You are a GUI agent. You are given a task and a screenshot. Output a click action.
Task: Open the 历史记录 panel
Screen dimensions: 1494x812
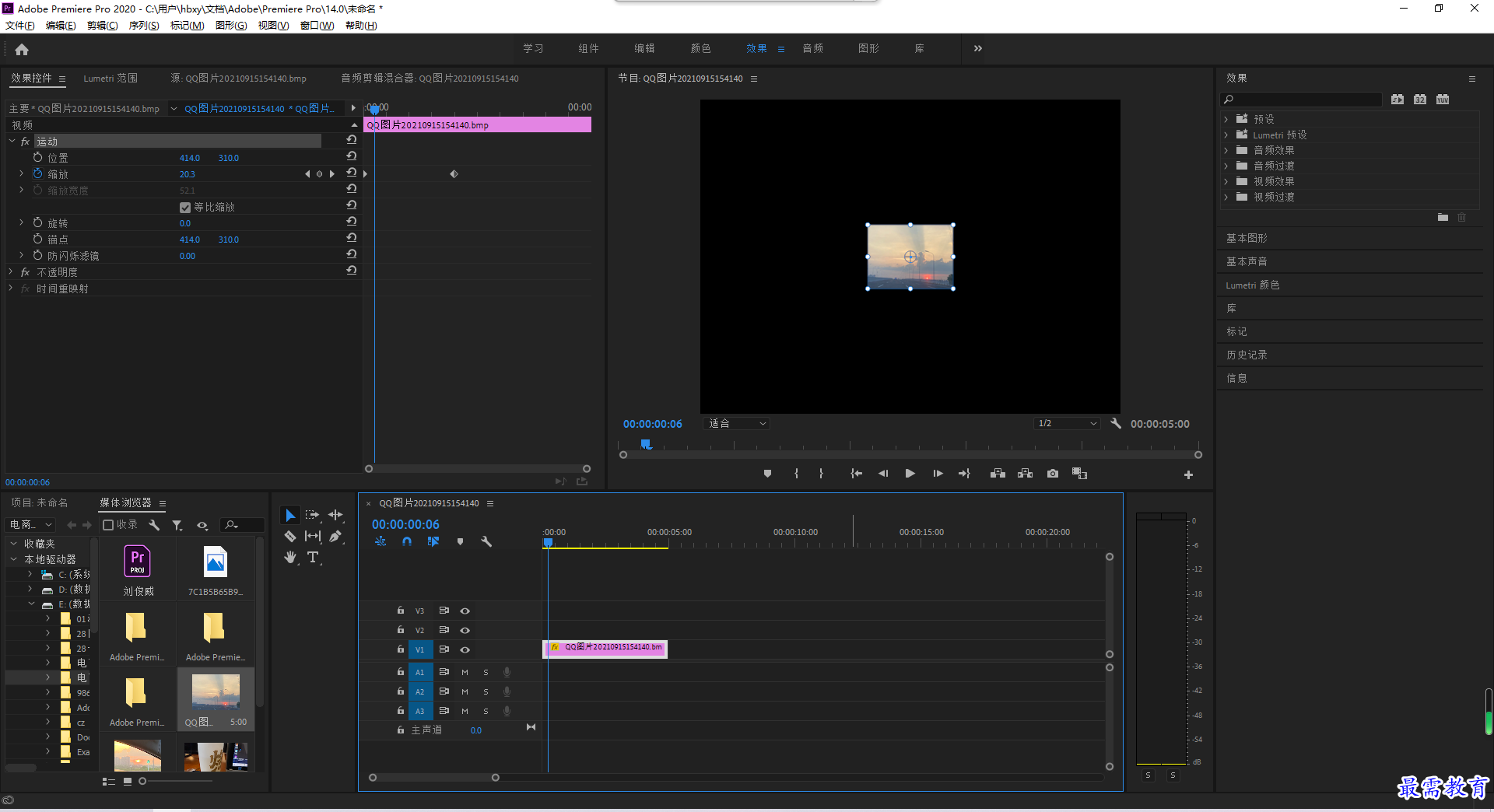pos(1247,355)
